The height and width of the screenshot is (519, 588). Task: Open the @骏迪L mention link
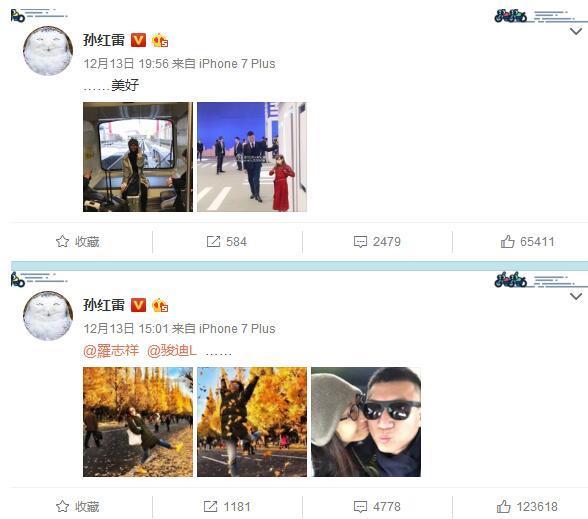[172, 351]
